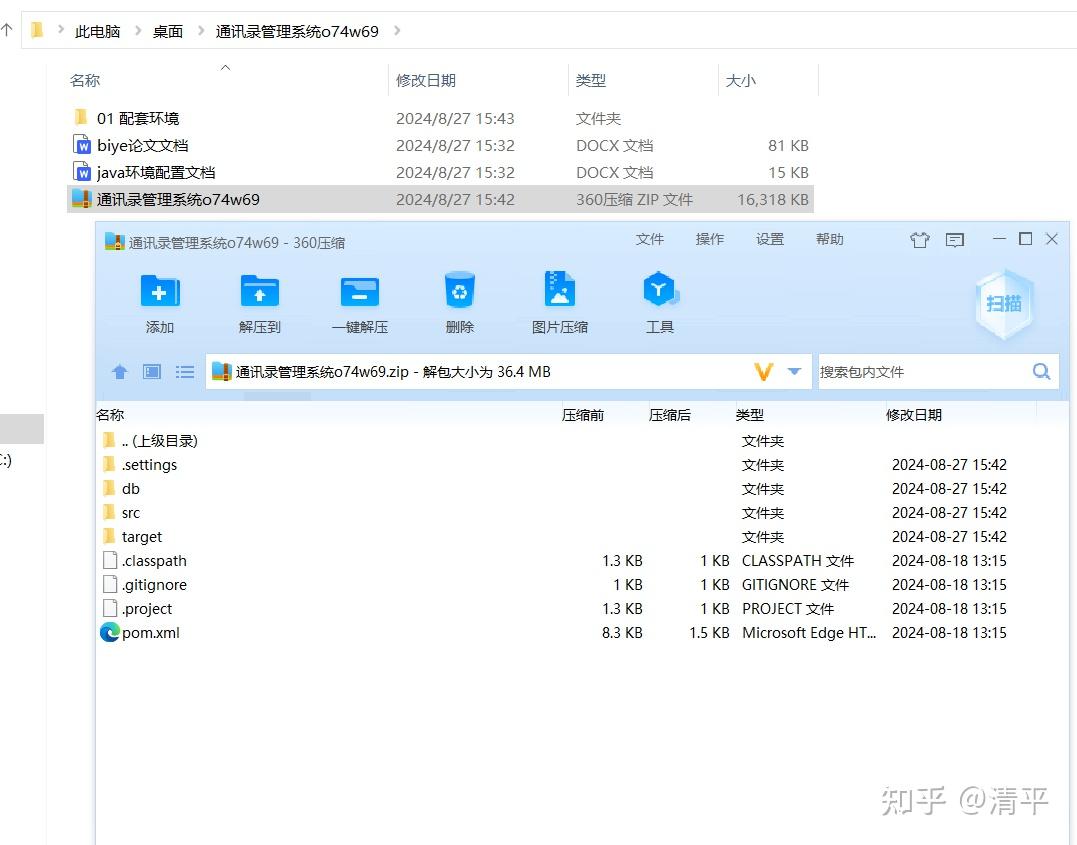Click the skin shirt icon in title bar

pyautogui.click(x=919, y=240)
